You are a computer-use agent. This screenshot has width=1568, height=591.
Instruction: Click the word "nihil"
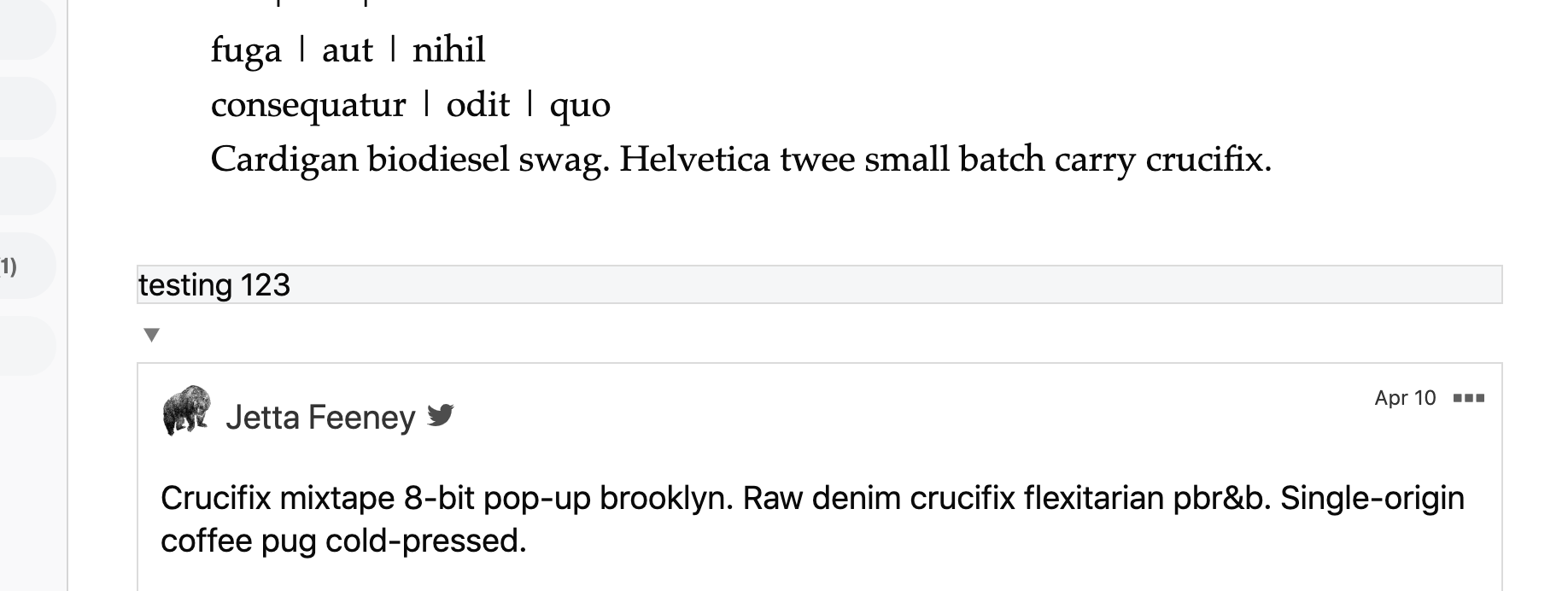click(448, 50)
